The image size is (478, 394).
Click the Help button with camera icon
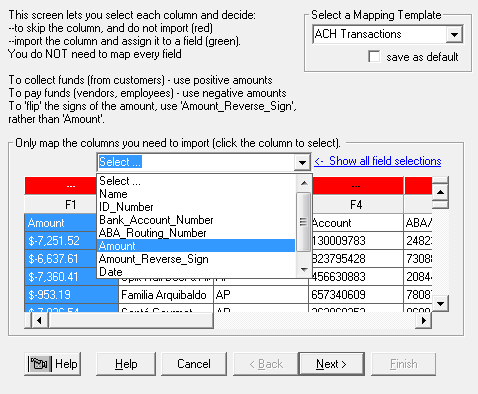coord(53,364)
